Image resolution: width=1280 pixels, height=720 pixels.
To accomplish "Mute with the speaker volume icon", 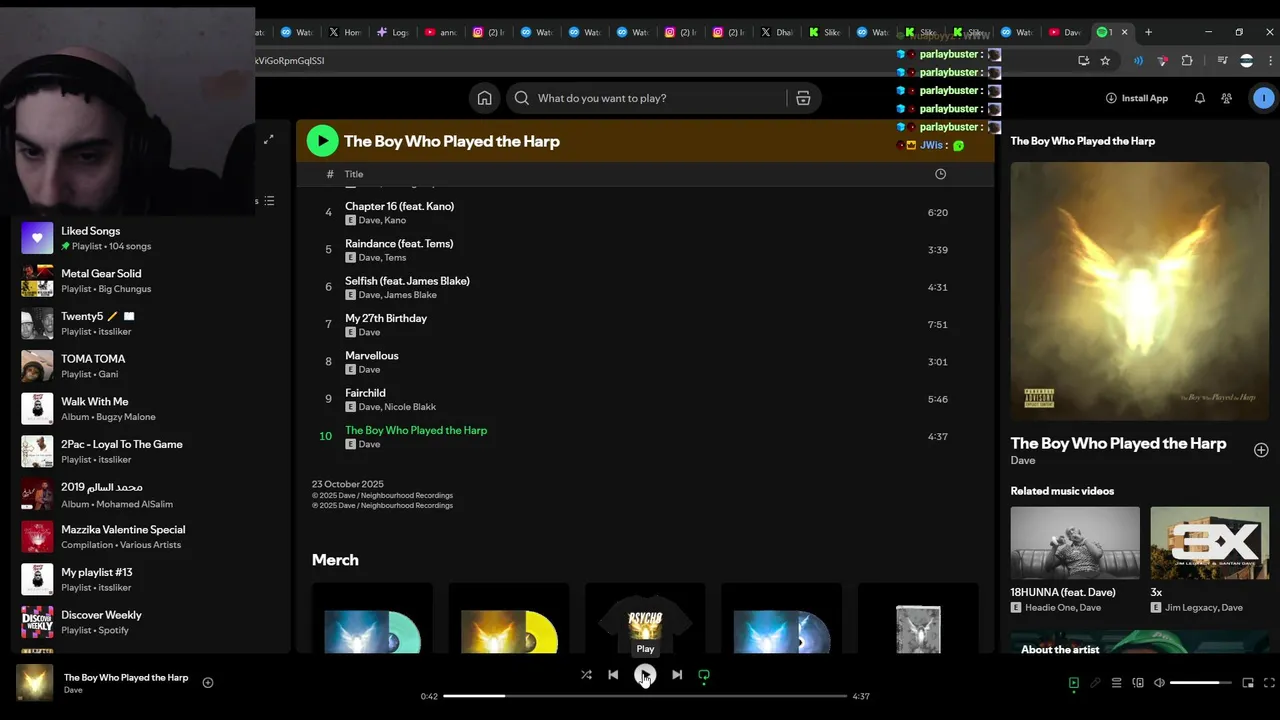I will pyautogui.click(x=1159, y=683).
